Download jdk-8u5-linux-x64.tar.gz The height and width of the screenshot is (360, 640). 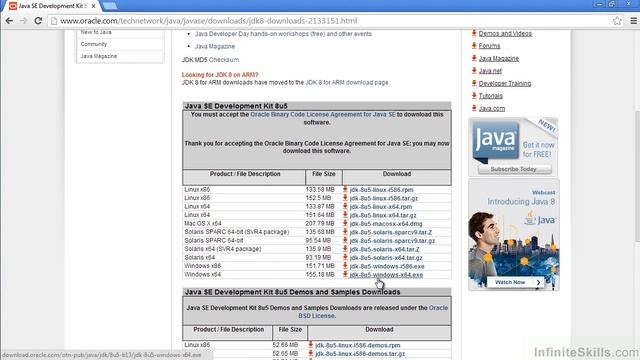tap(383, 216)
